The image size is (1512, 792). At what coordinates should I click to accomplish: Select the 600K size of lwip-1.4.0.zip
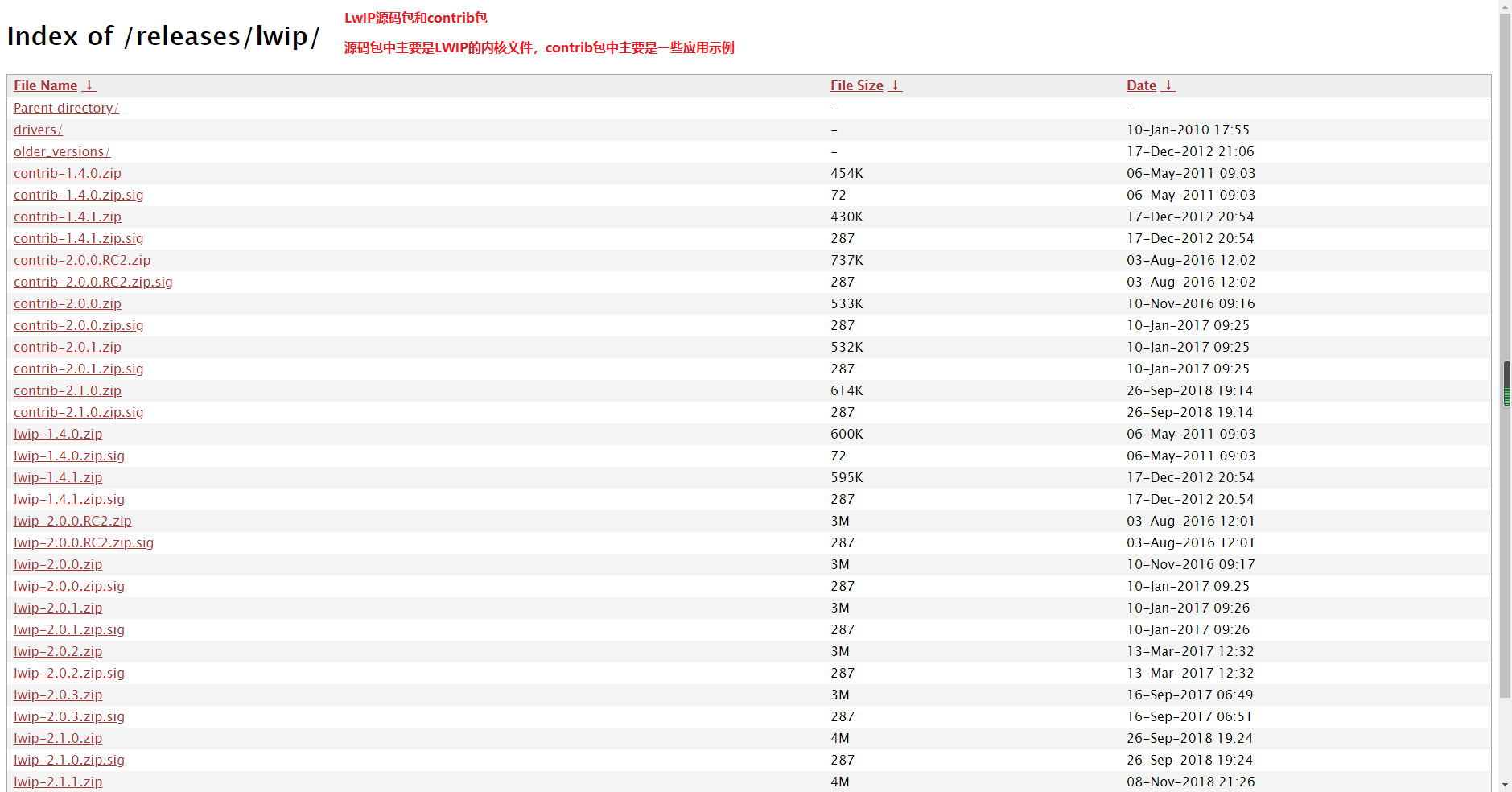pos(847,434)
